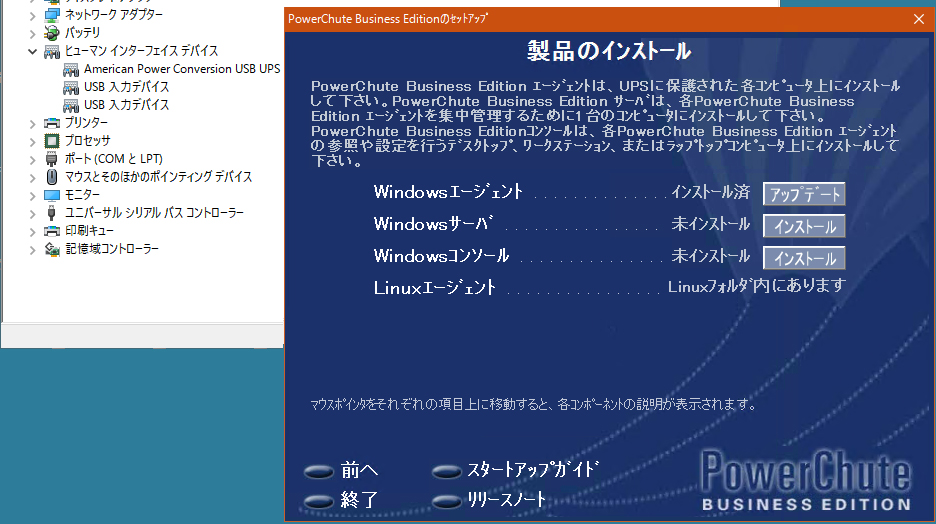This screenshot has height=524, width=936.
Task: Expand the ネットワーク アダプター node
Action: click(x=33, y=15)
